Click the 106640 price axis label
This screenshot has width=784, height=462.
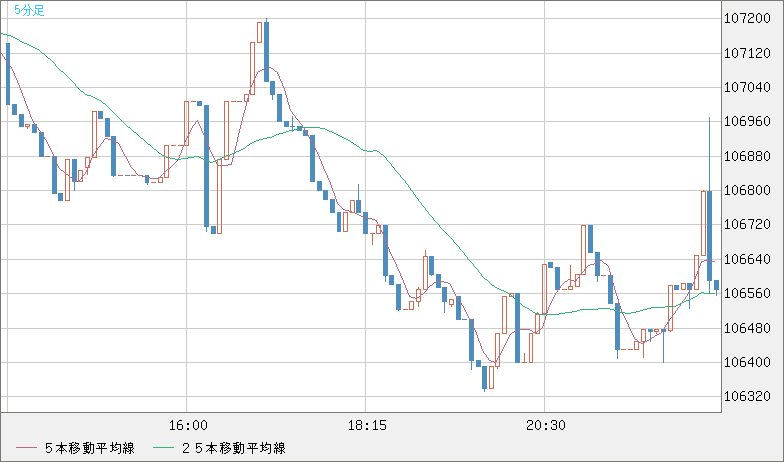747,260
